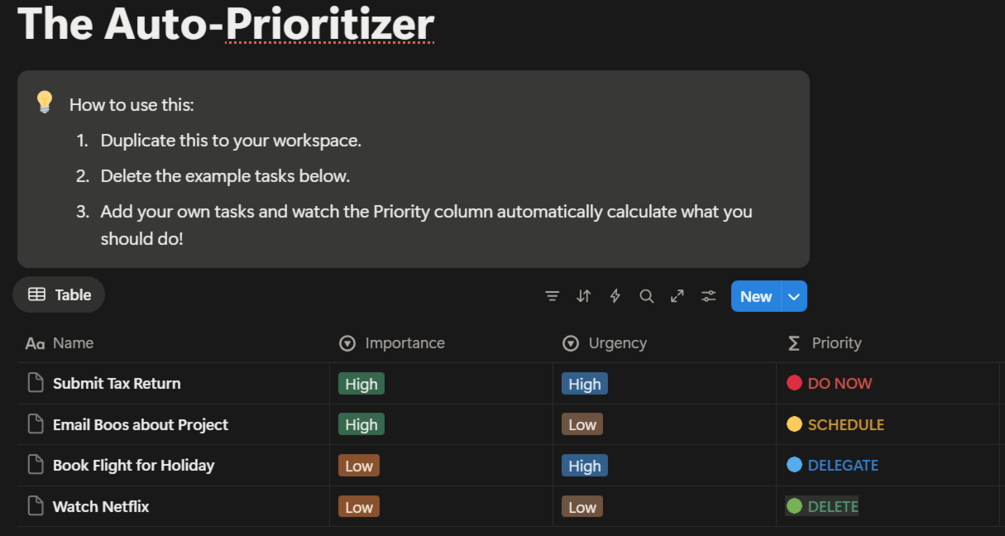Click the filter icon in table toolbar
The width and height of the screenshot is (1005, 536).
click(x=552, y=296)
